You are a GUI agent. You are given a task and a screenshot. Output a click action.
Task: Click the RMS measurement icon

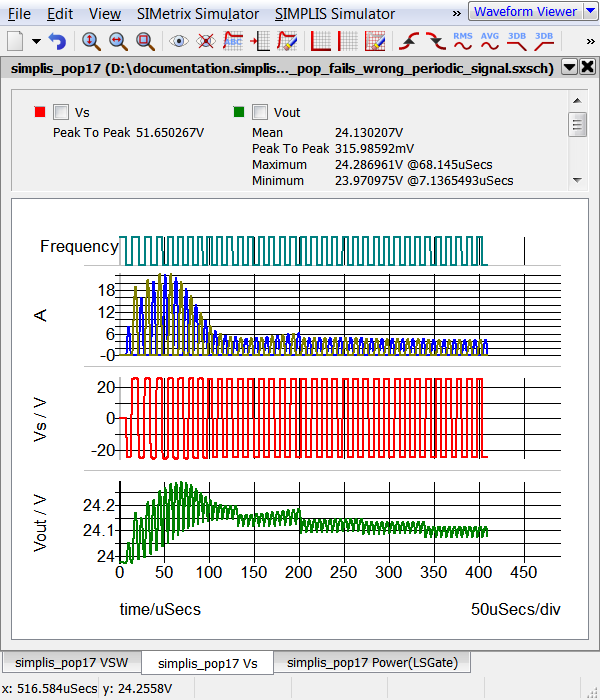click(x=463, y=42)
